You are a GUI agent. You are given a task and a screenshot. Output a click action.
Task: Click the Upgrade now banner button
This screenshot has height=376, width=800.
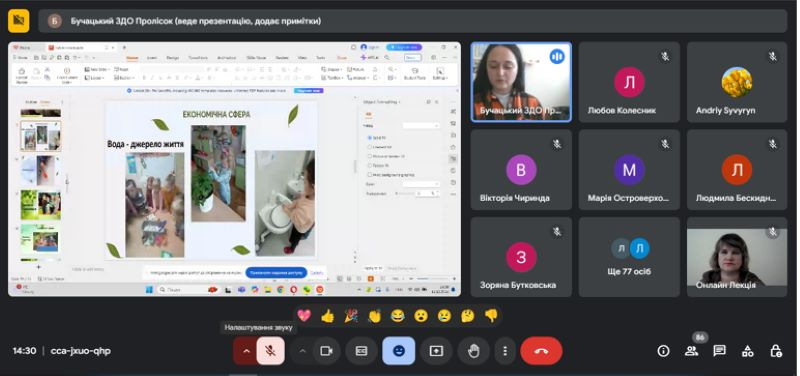(308, 90)
